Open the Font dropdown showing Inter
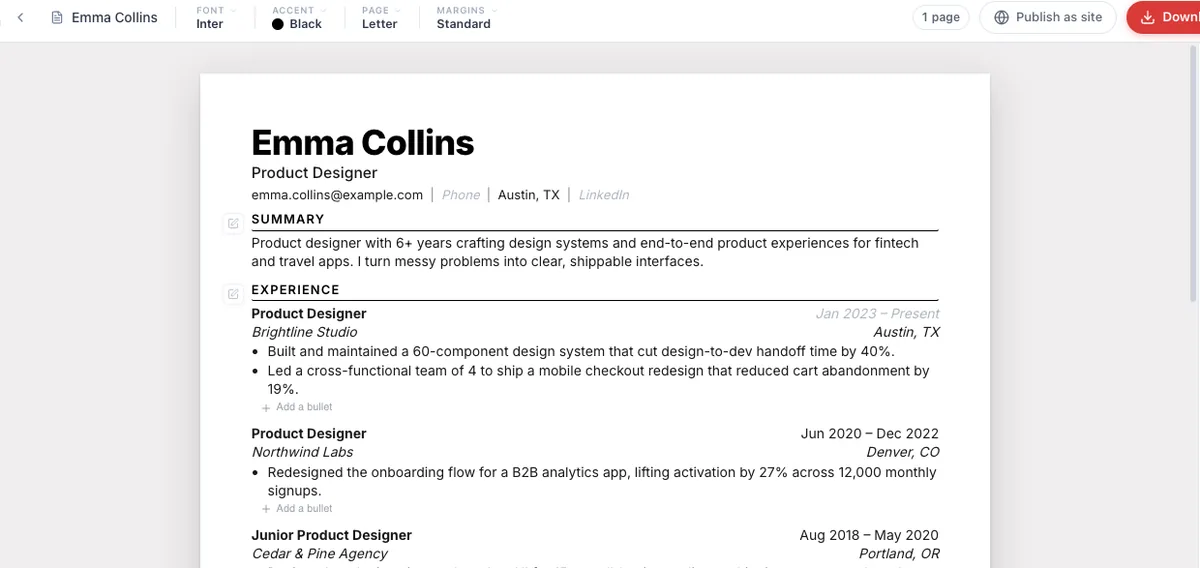 pos(216,17)
